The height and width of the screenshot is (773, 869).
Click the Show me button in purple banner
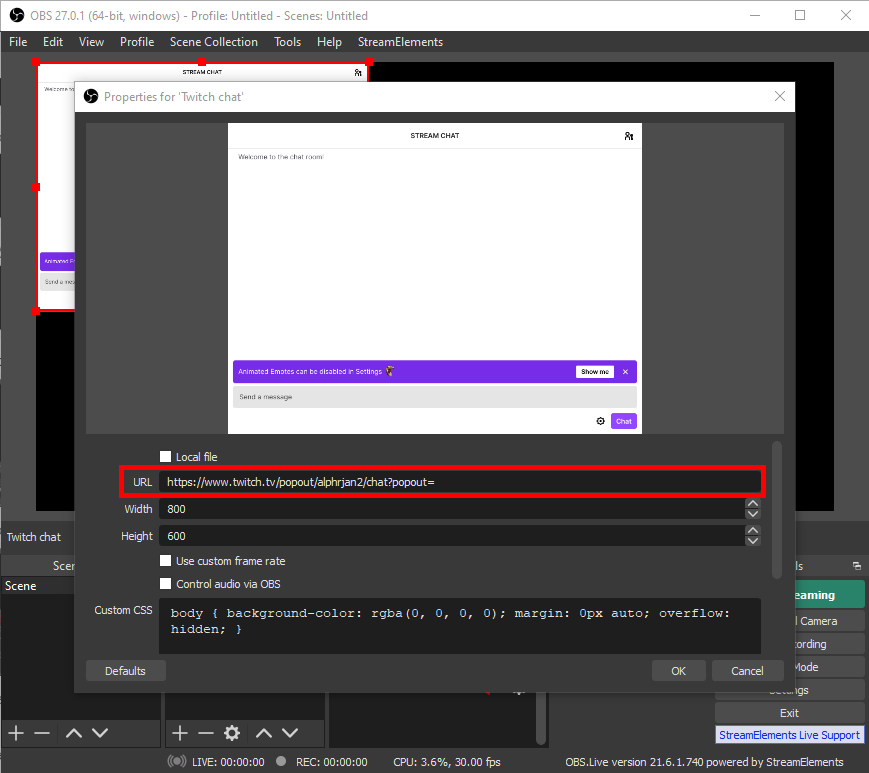(x=595, y=372)
